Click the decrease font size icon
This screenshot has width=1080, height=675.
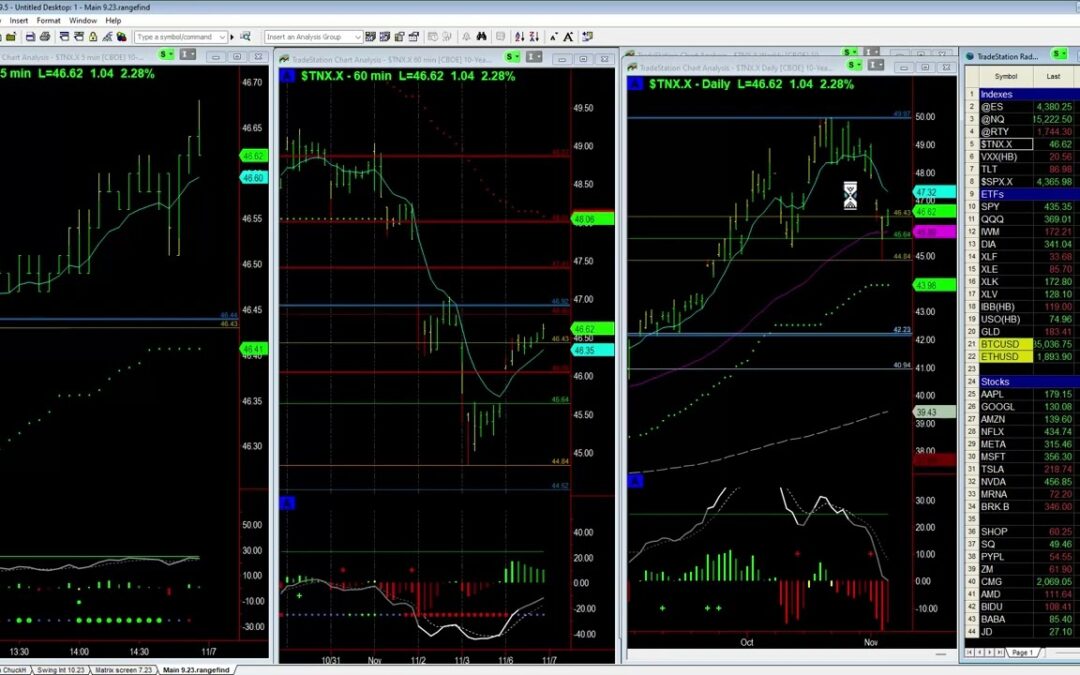pyautogui.click(x=553, y=37)
